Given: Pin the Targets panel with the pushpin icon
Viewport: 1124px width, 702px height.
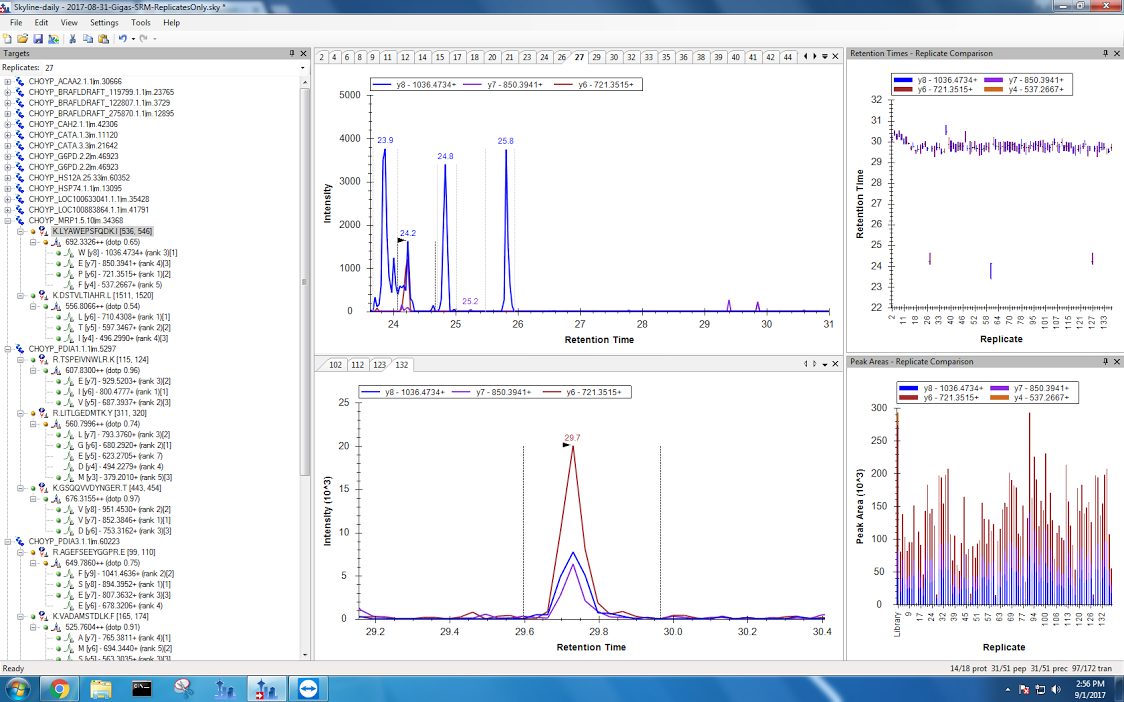Looking at the screenshot, I should 292,53.
